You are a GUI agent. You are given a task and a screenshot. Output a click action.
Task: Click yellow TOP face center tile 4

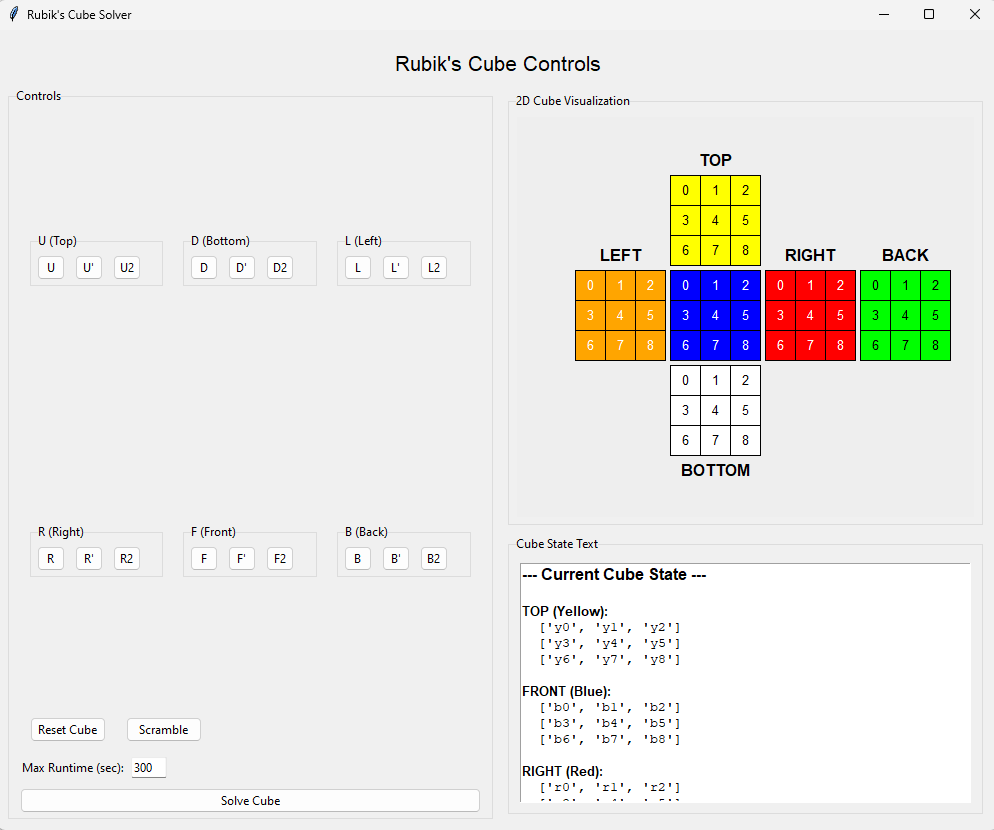tap(715, 220)
